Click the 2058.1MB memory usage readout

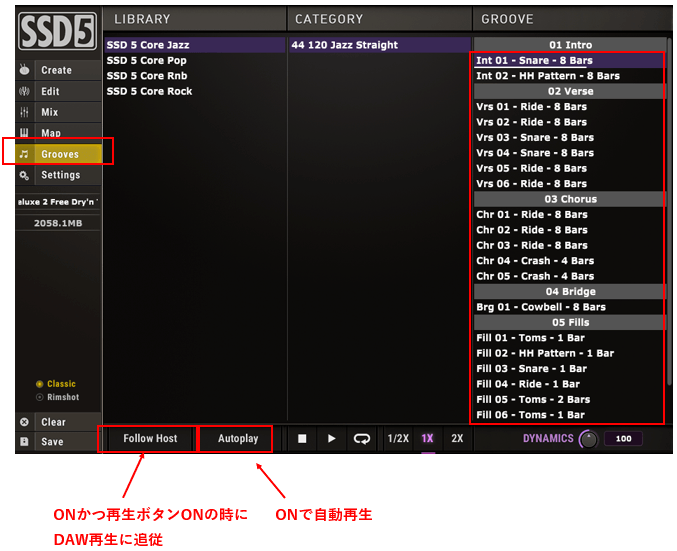(58, 223)
